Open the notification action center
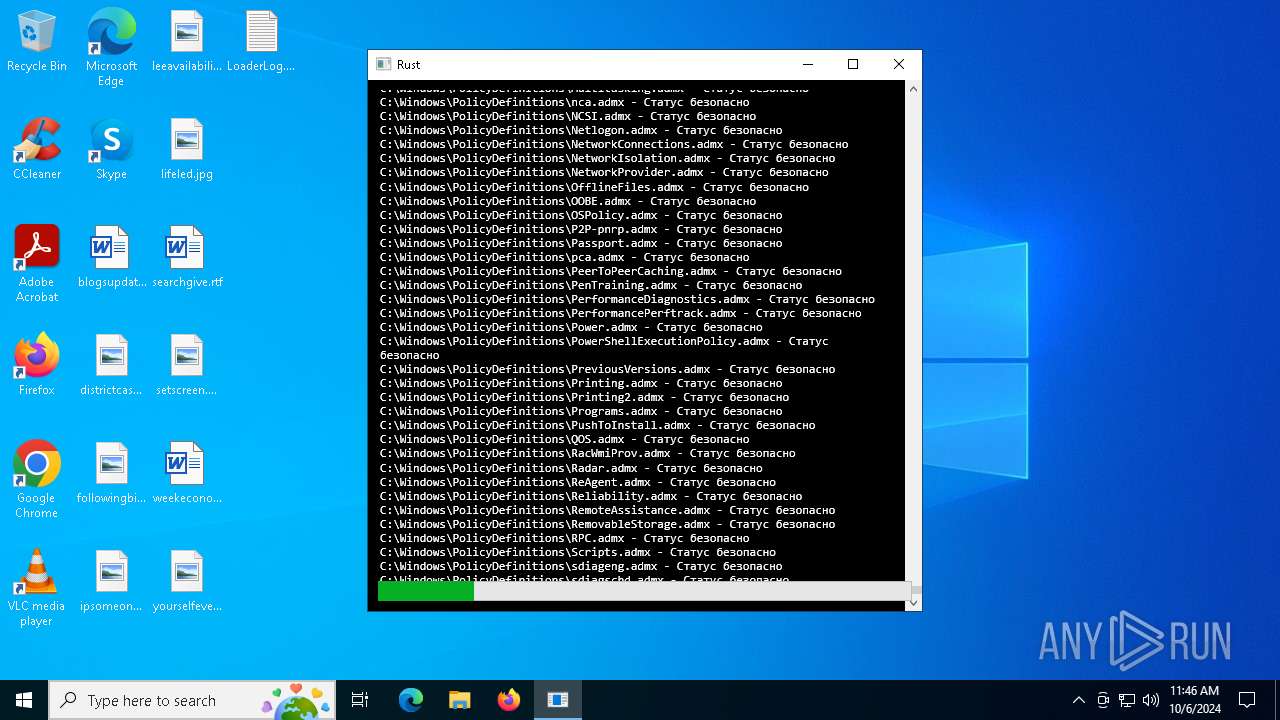Image resolution: width=1280 pixels, height=720 pixels. point(1247,700)
